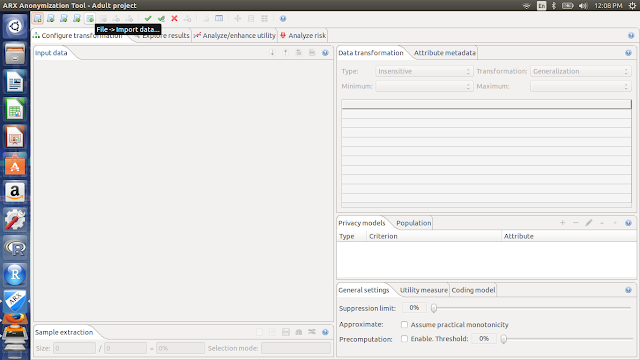
Task: Open the attribute Type dropdown
Action: (424, 71)
